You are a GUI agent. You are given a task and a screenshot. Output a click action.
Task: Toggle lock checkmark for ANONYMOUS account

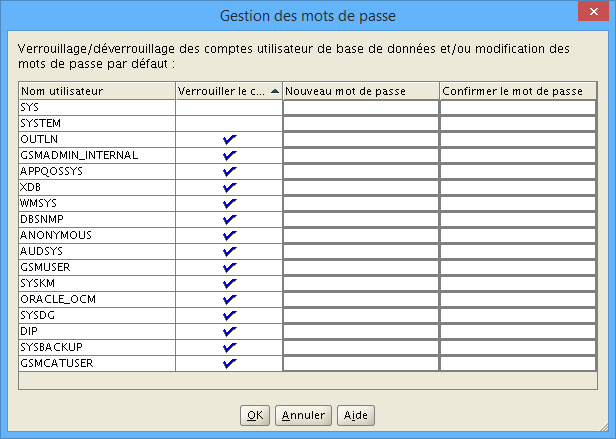coord(229,235)
